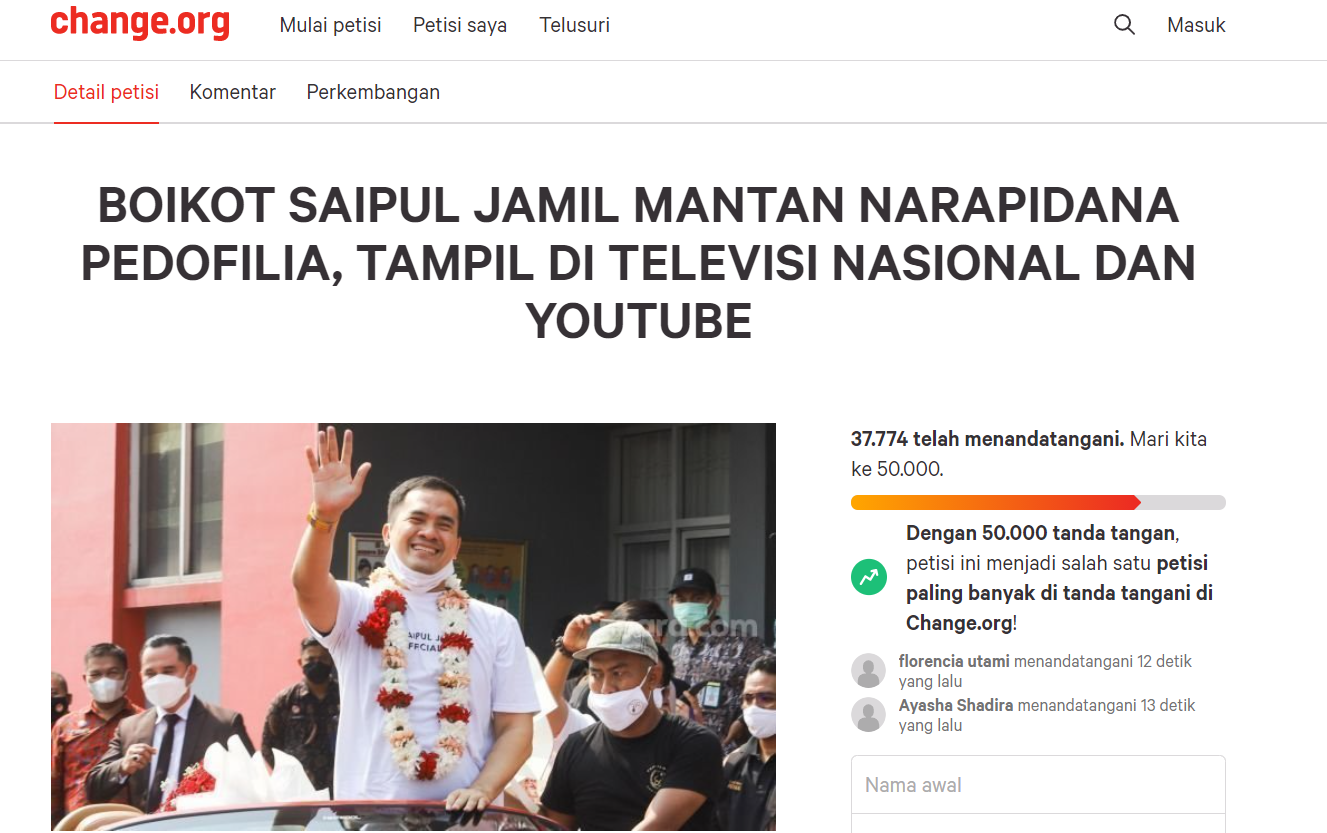Open the search magnifier icon
Viewport: 1327px width, 833px height.
[1124, 25]
